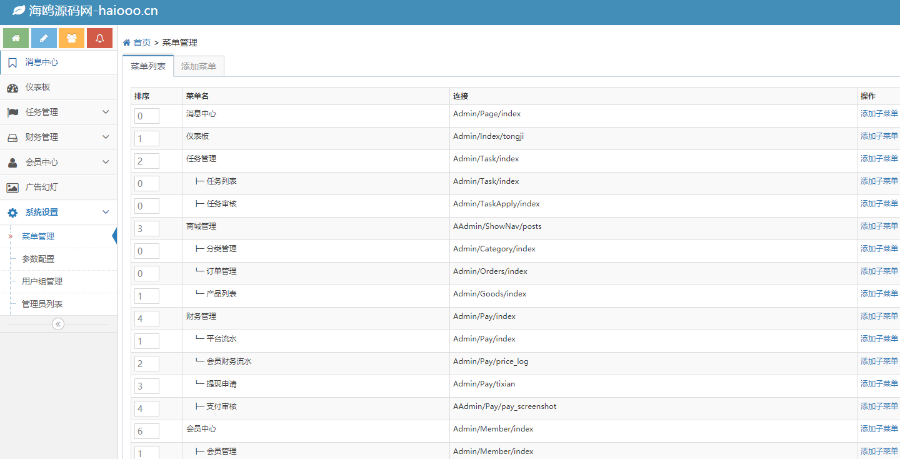Expand the 财务管理 sidebar menu
900x459 pixels.
click(58, 137)
